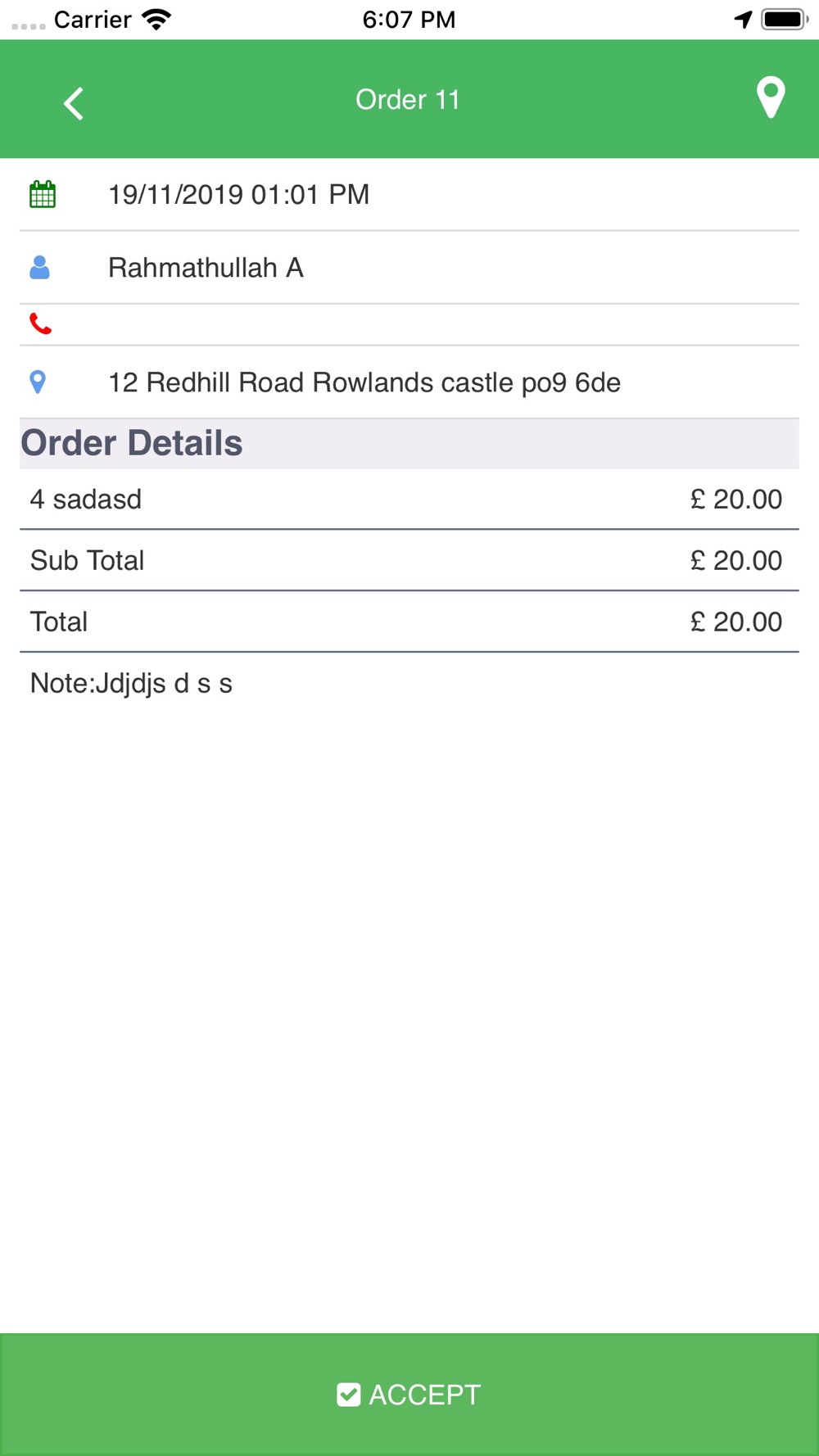Tap the Order 11 title
The height and width of the screenshot is (1456, 819).
408,99
